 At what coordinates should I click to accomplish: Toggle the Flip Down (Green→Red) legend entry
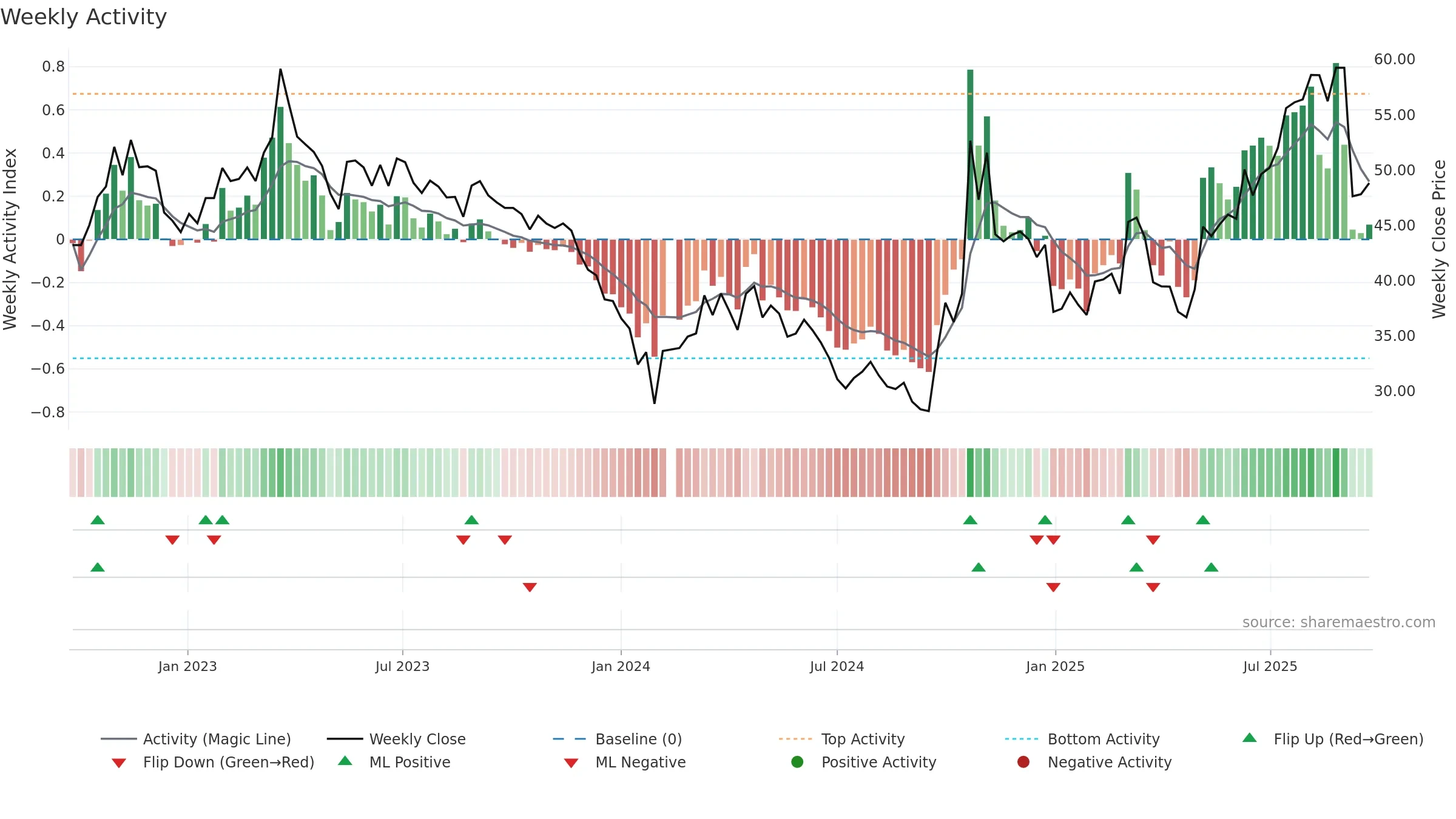[x=212, y=762]
